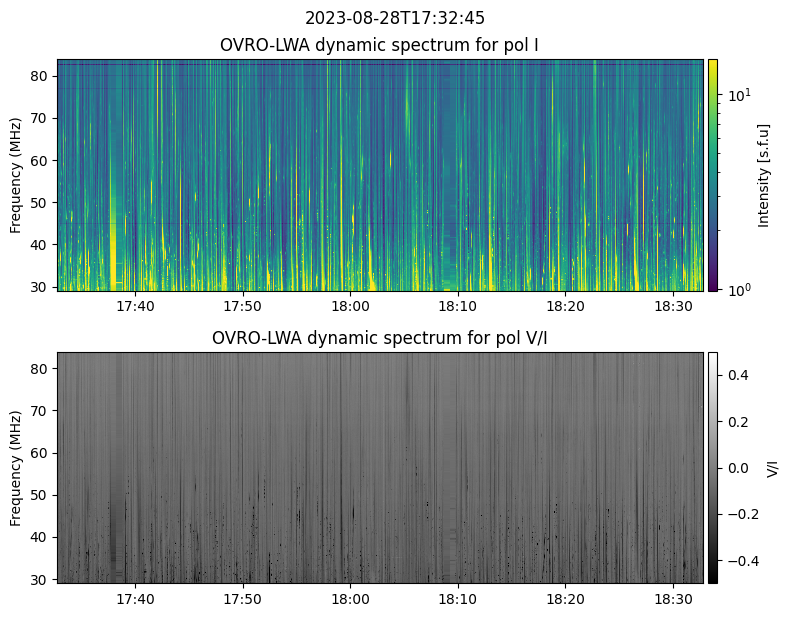The height and width of the screenshot is (617, 790).
Task: Click the 0.0 tick on V/I colorbar
Action: click(x=735, y=467)
